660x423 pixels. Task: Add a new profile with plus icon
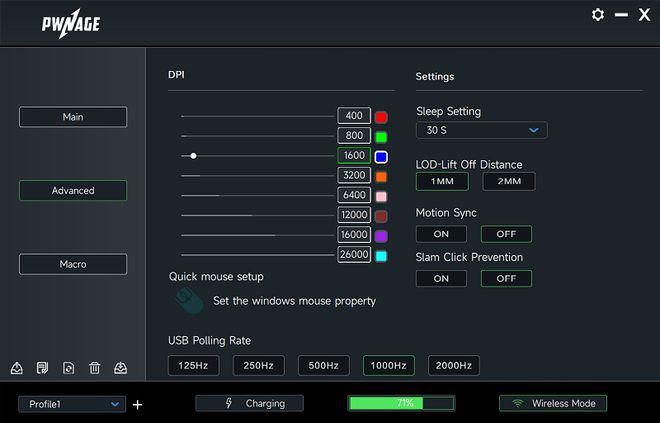click(x=137, y=404)
